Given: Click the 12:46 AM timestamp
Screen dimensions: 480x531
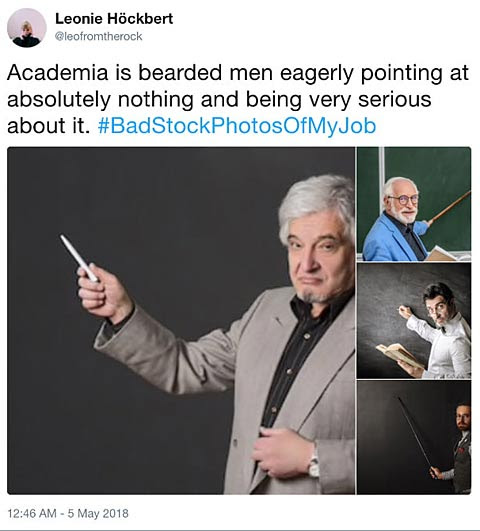Looking at the screenshot, I should point(32,513).
